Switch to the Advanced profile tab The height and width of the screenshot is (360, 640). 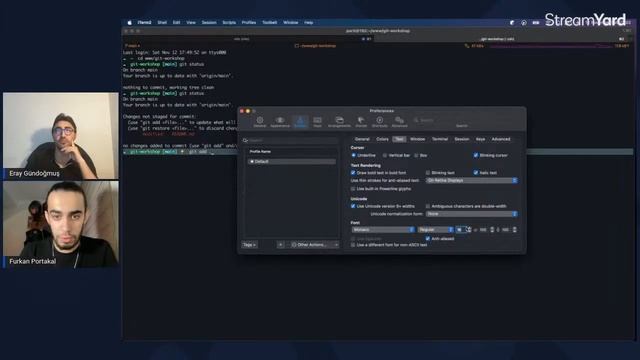click(x=501, y=139)
